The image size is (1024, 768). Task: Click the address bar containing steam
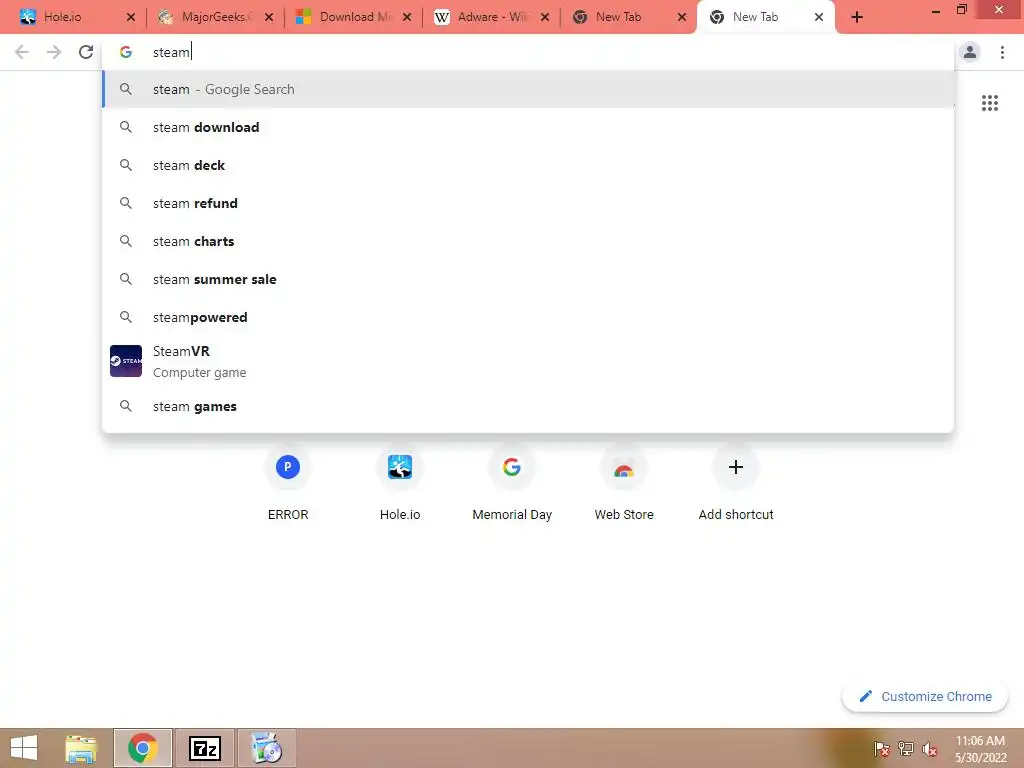tap(528, 52)
